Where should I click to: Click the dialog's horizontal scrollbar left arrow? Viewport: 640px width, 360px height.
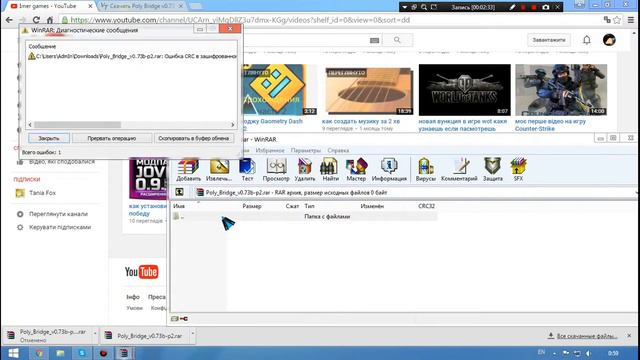30,125
